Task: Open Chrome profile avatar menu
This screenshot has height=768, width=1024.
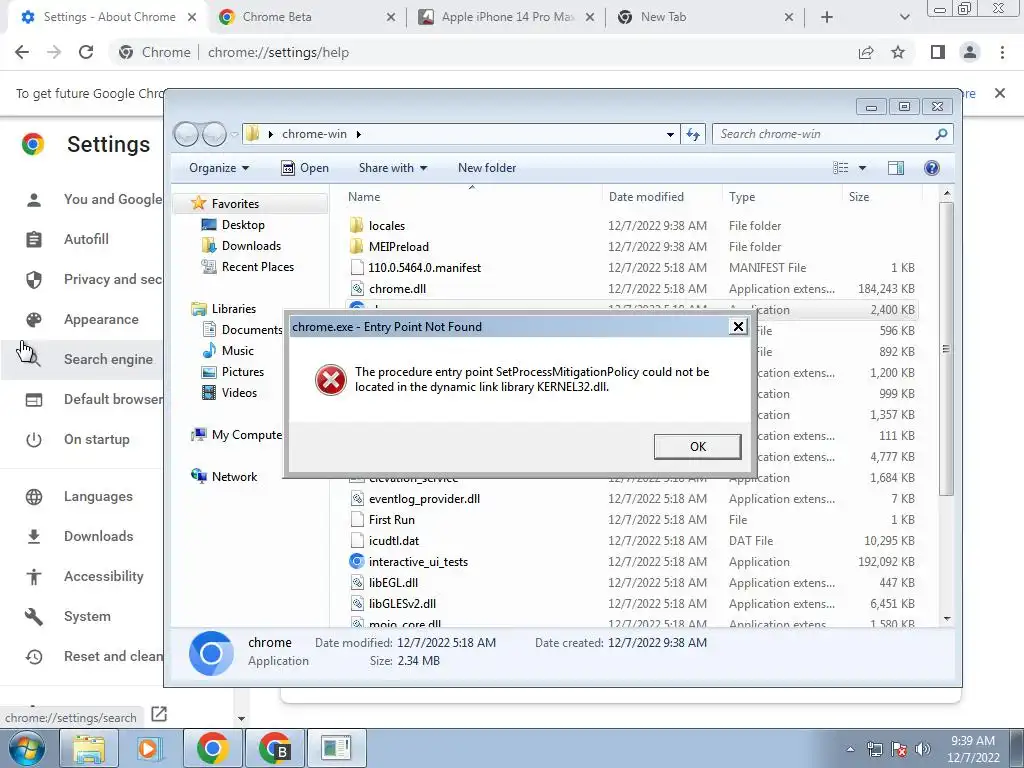Action: coord(970,52)
